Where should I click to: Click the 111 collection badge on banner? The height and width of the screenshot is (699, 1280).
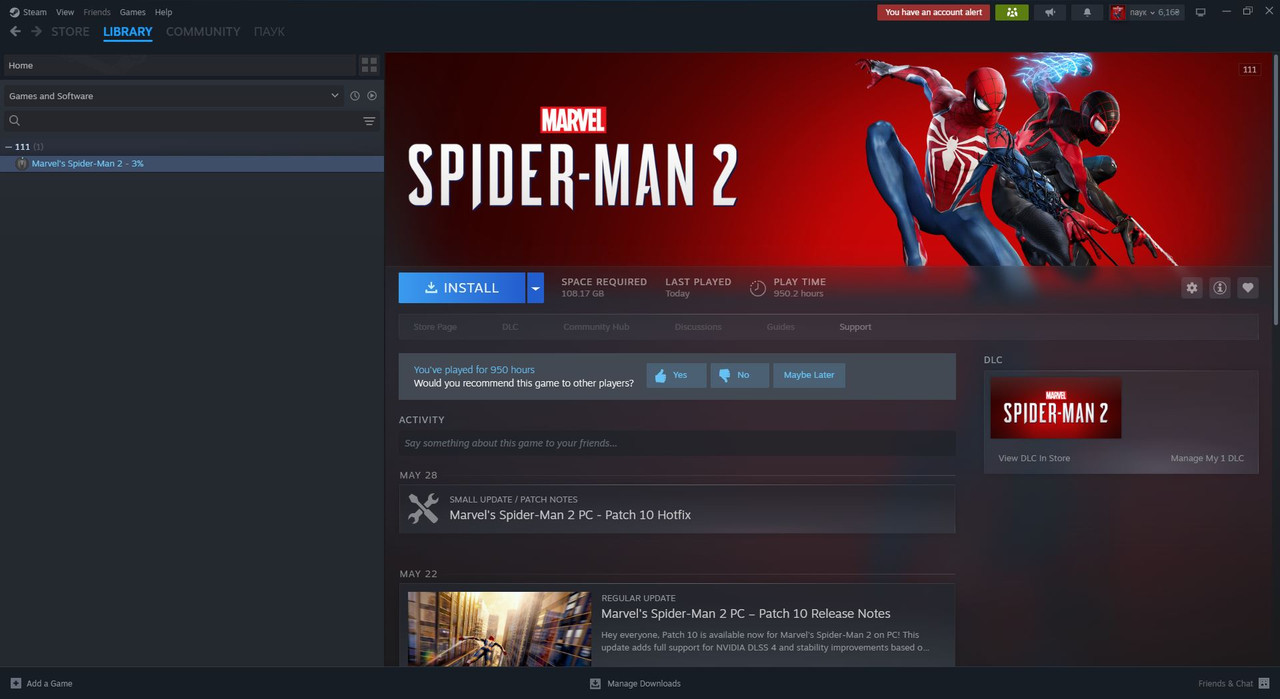1249,70
